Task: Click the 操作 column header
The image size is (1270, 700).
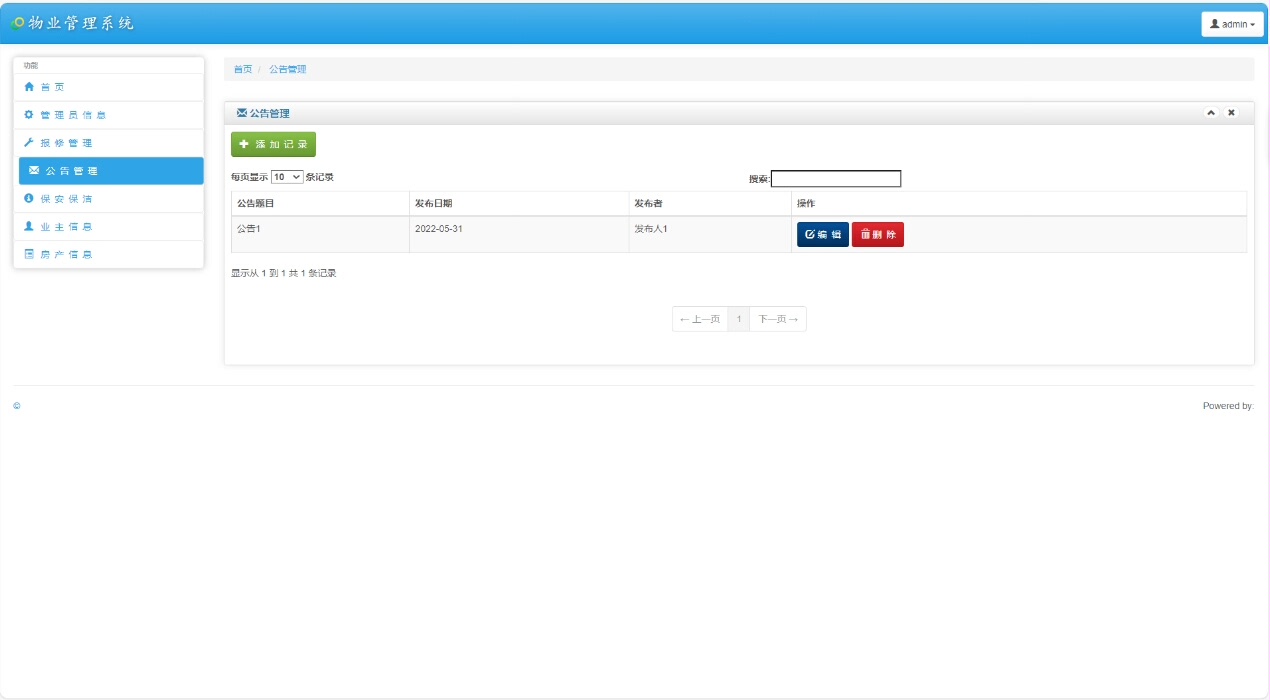Action: [x=1019, y=204]
